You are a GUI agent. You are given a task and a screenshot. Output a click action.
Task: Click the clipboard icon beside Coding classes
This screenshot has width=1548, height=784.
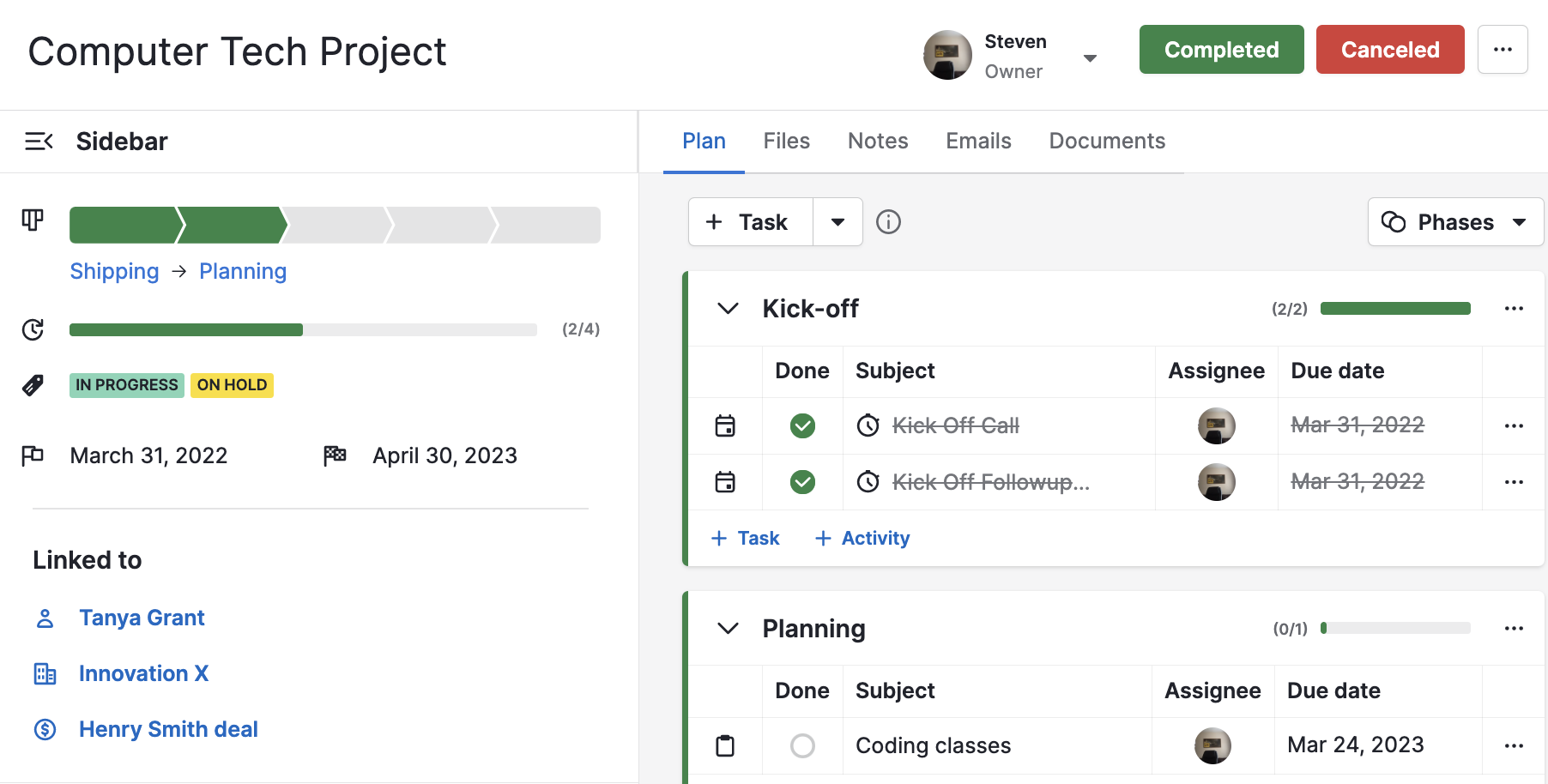pyautogui.click(x=726, y=745)
